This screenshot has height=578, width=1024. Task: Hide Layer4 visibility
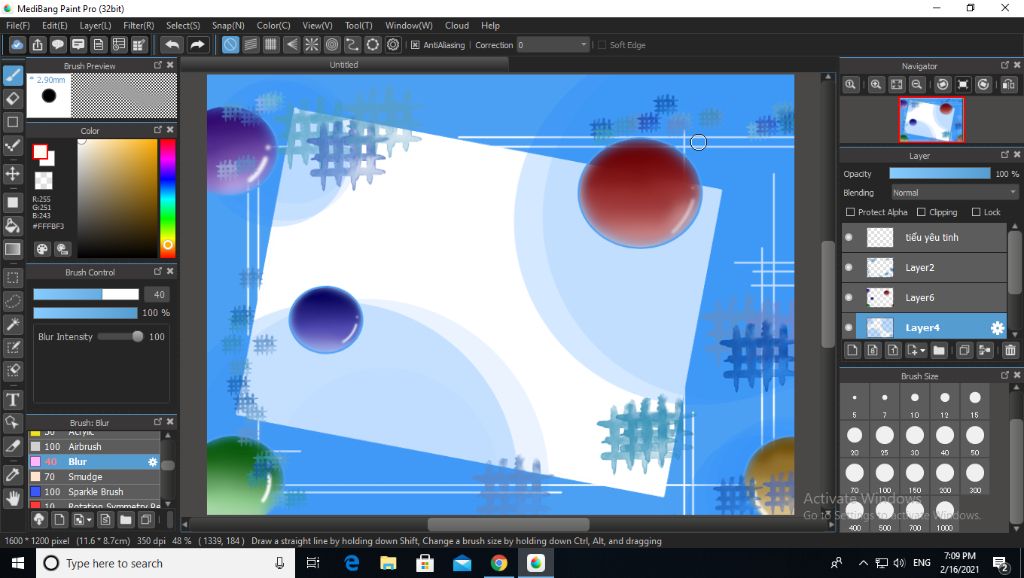point(848,328)
